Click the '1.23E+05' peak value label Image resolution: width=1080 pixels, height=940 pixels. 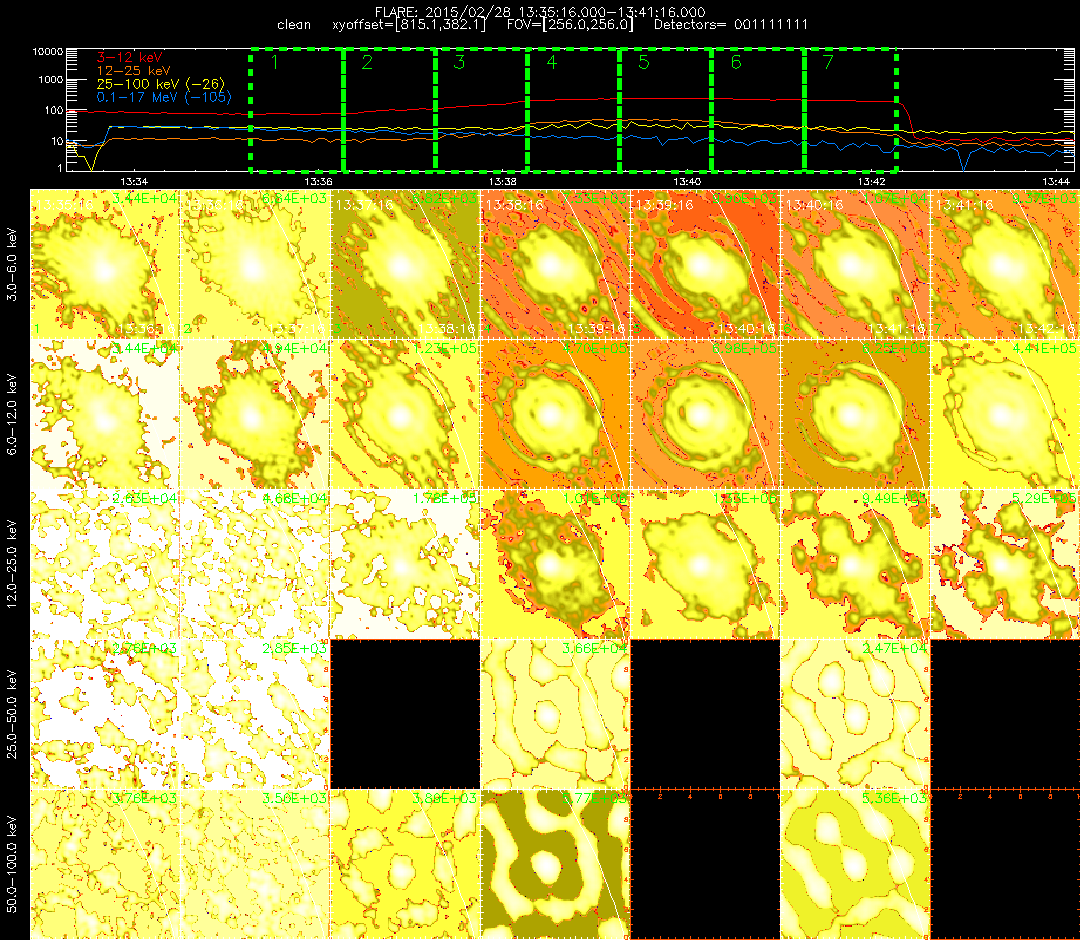pos(445,348)
